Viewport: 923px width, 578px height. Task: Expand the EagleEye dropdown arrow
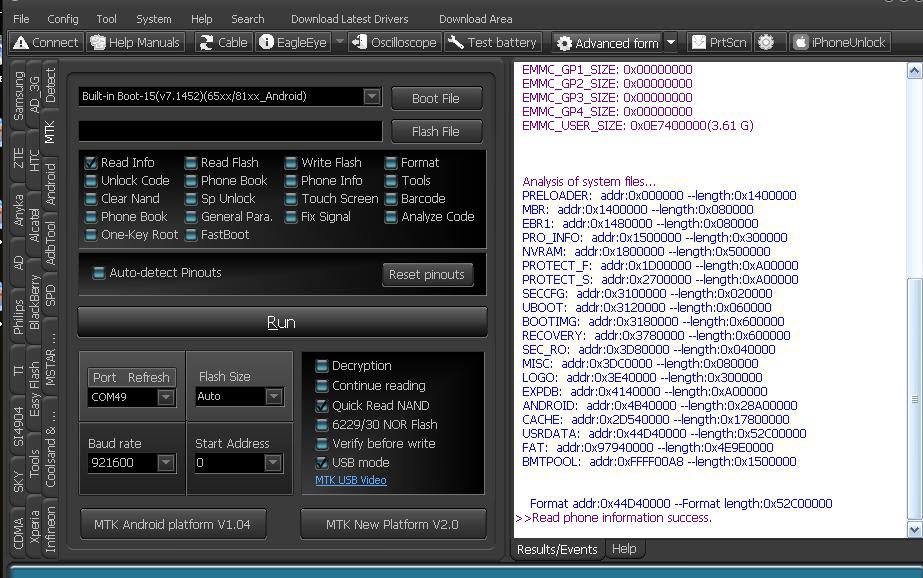pos(340,42)
